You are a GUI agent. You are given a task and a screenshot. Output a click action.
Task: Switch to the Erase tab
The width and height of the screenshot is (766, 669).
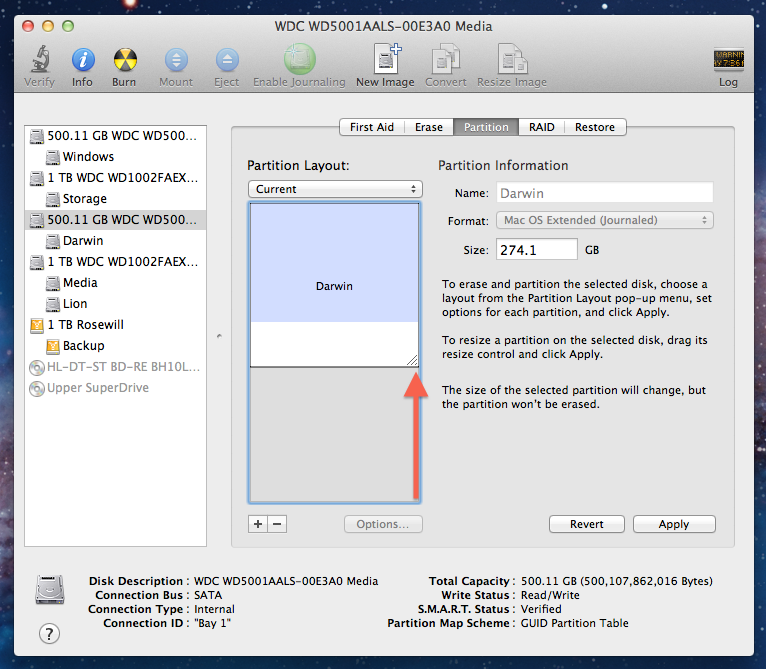(x=429, y=127)
